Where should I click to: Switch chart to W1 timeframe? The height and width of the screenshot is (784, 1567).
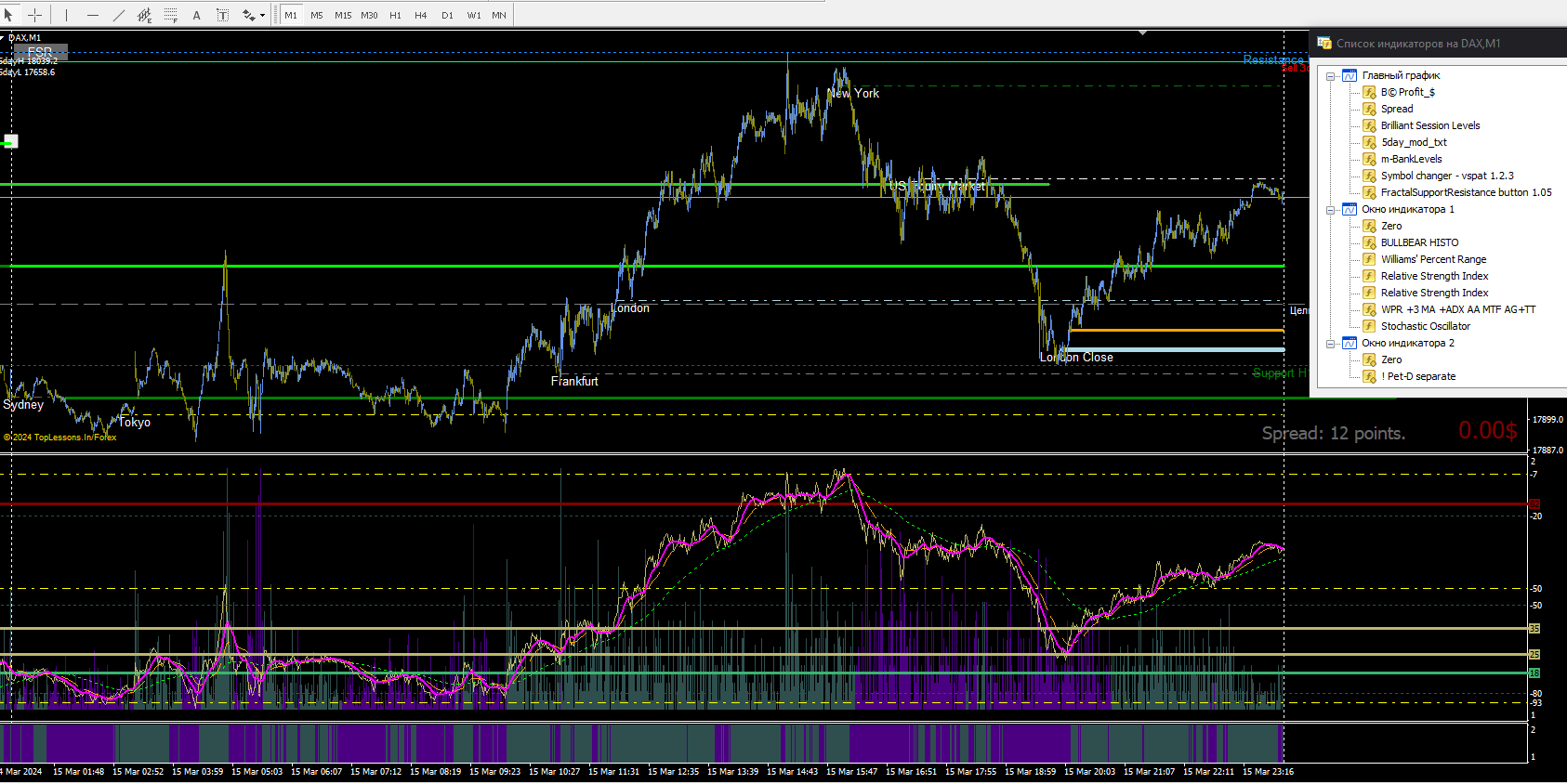pos(474,15)
